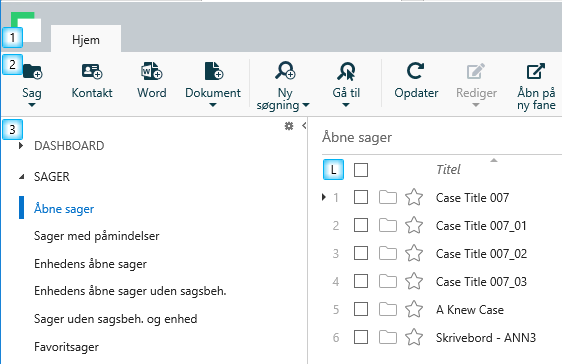This screenshot has height=364, width=562.
Task: Click folder icon of A Knew Case
Action: click(x=388, y=309)
